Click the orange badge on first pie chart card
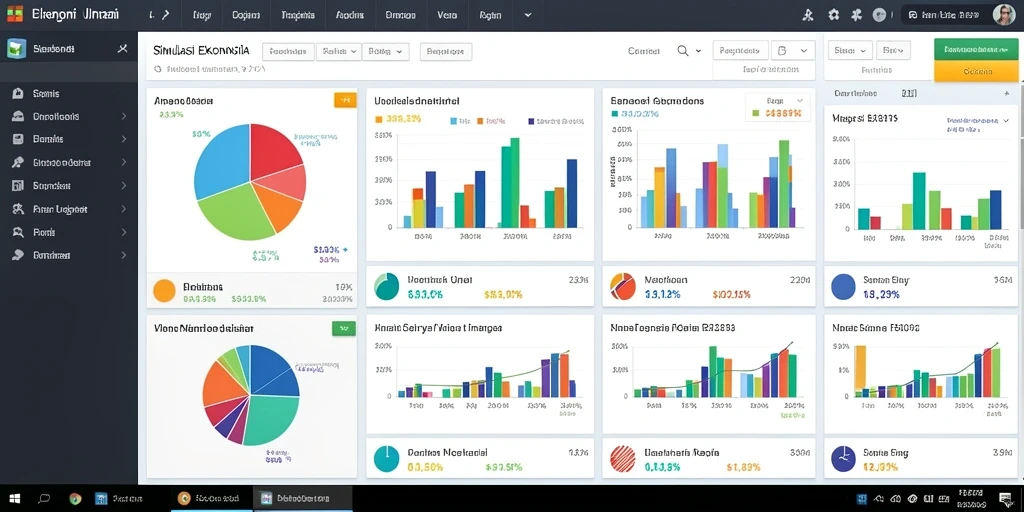Image resolution: width=1024 pixels, height=512 pixels. [345, 100]
